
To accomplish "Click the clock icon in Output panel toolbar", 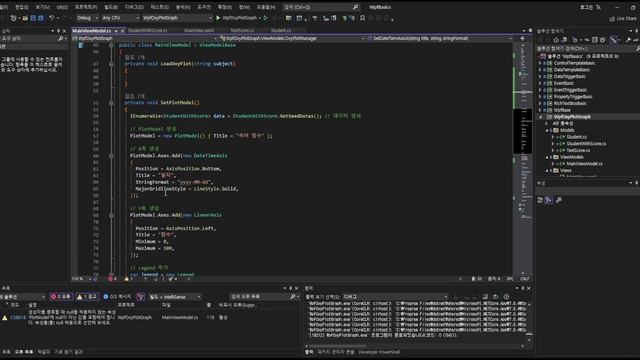I will point(507,297).
